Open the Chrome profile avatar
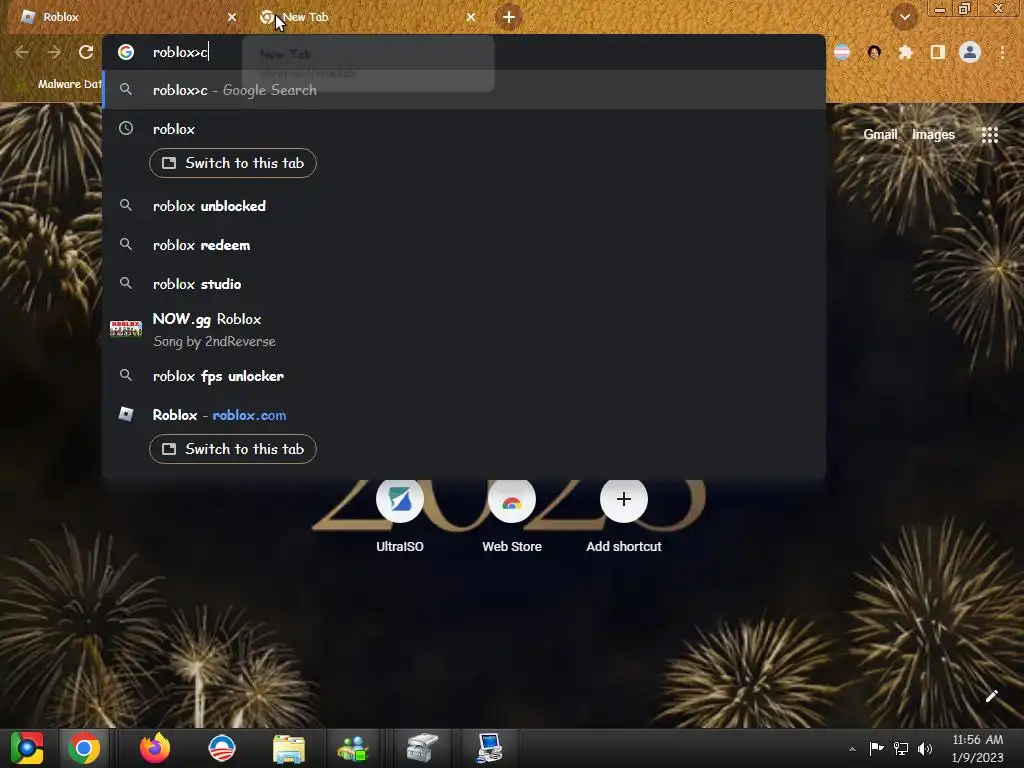Image resolution: width=1024 pixels, height=768 pixels. pyautogui.click(x=970, y=52)
